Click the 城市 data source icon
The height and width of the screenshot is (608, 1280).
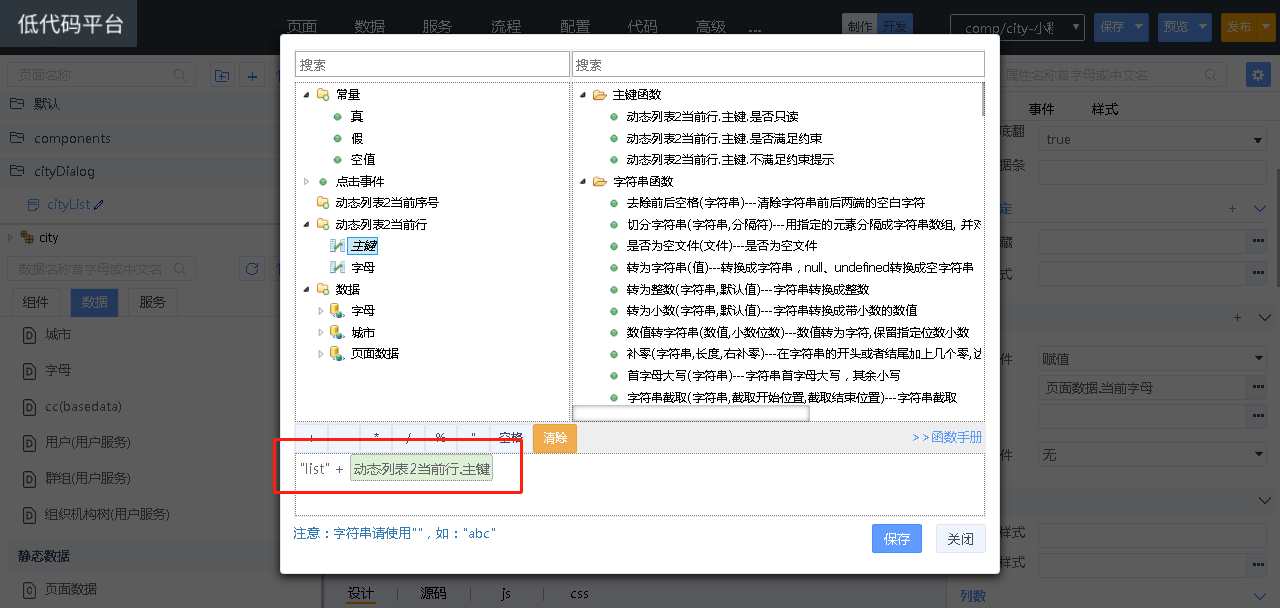pyautogui.click(x=337, y=333)
